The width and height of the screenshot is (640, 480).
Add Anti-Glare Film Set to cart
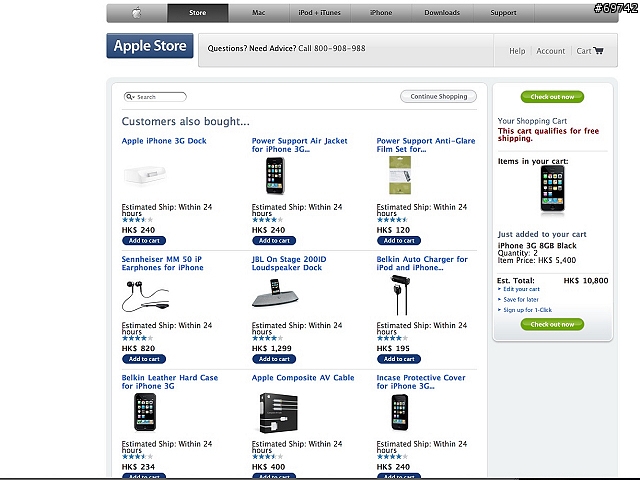pos(399,241)
